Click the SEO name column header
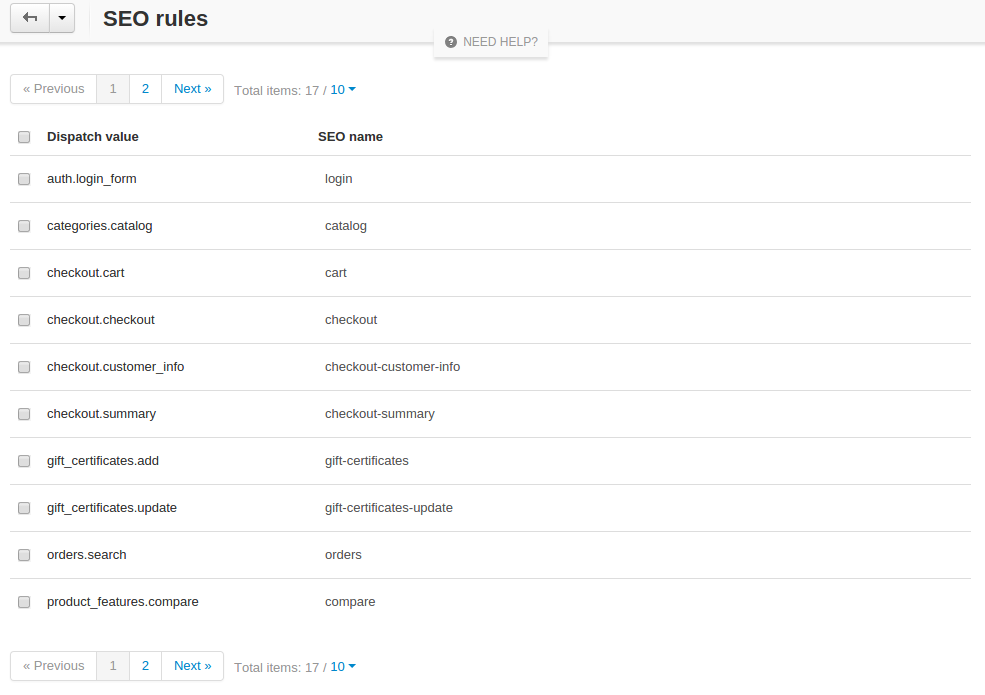 coord(351,137)
